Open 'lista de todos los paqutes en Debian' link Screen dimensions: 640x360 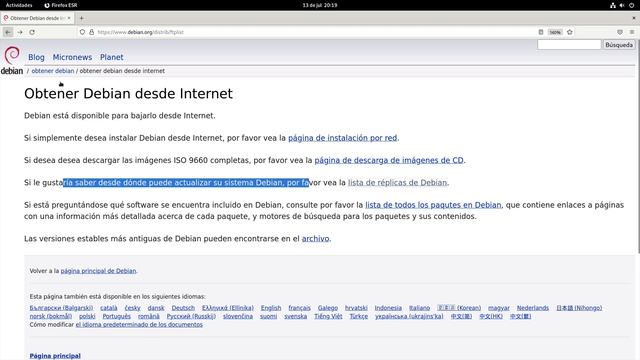[x=433, y=205]
